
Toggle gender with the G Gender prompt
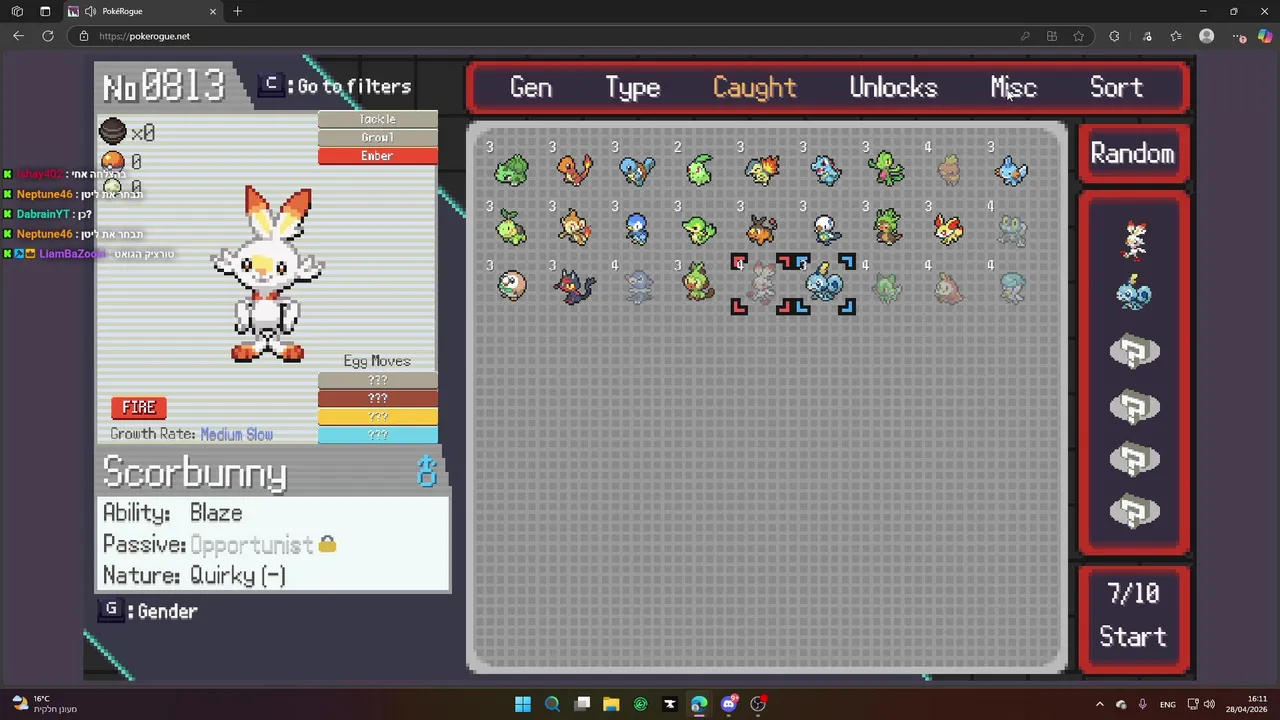tap(148, 610)
